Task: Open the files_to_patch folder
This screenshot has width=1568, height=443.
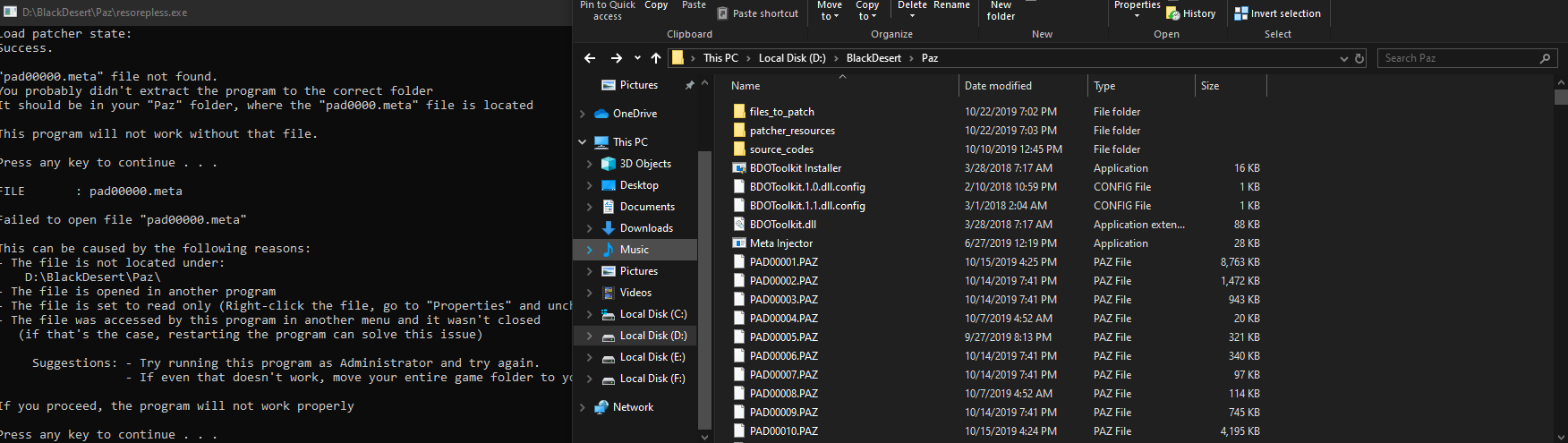Action: [x=781, y=112]
